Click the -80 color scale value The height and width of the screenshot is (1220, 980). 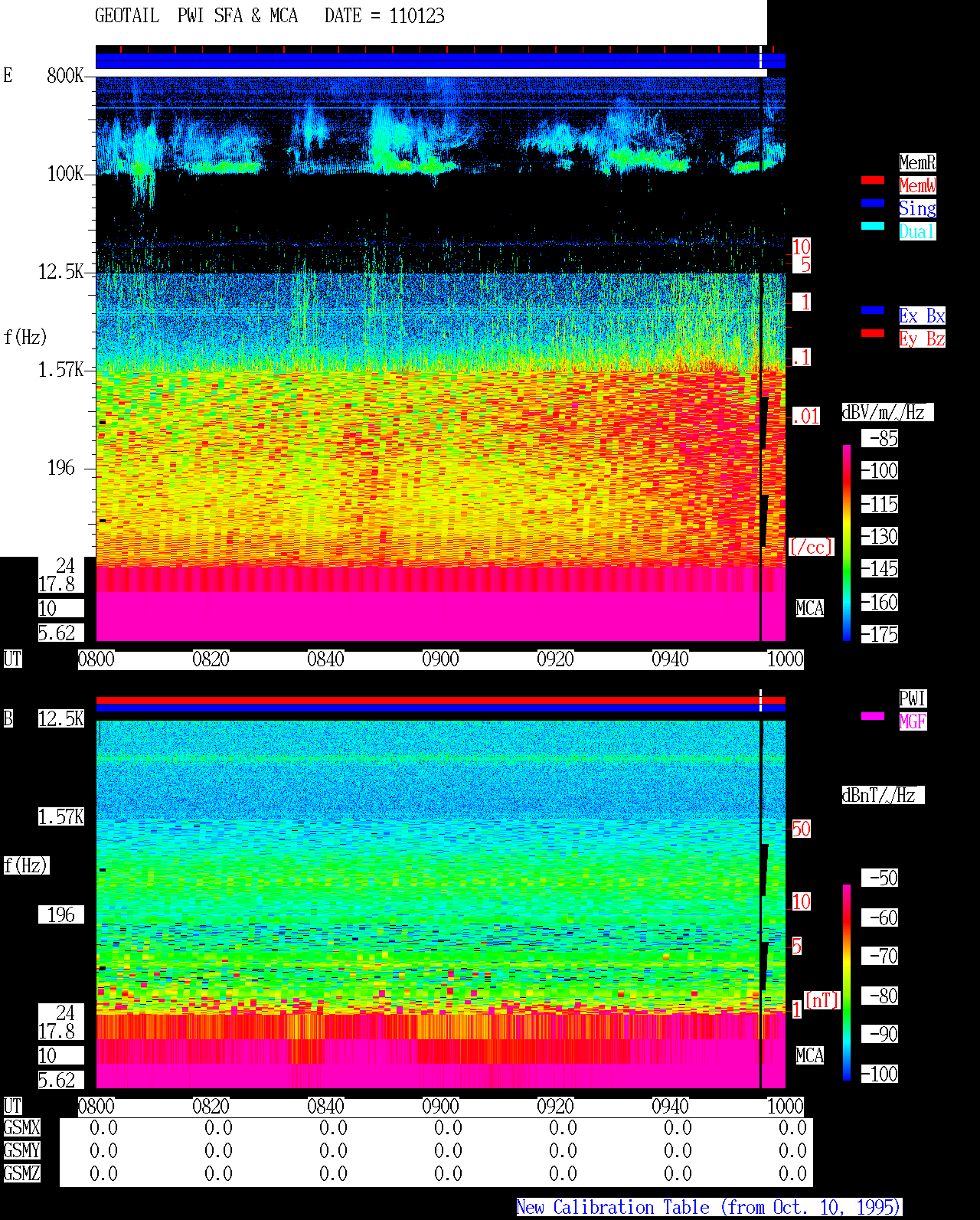click(x=880, y=996)
